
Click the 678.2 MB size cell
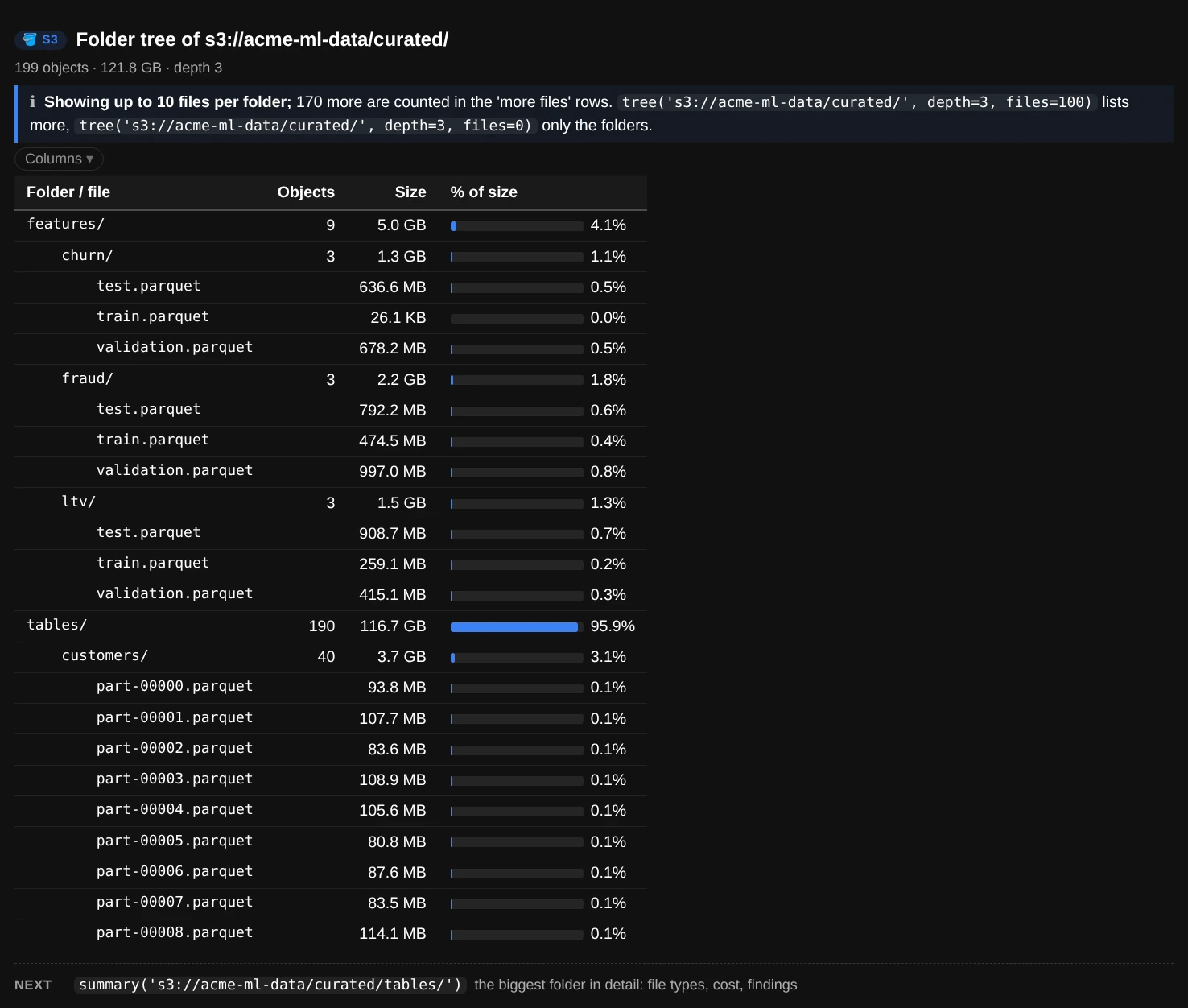(x=393, y=349)
